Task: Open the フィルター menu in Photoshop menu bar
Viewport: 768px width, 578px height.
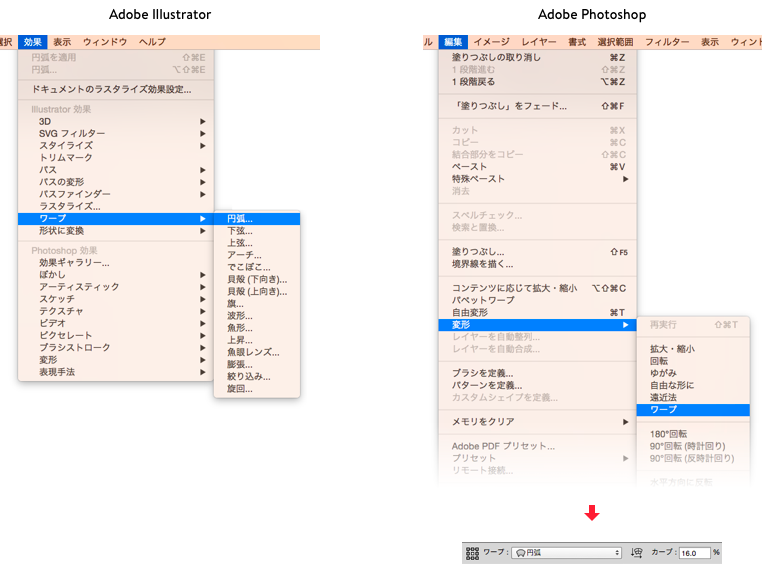Action: (x=667, y=42)
